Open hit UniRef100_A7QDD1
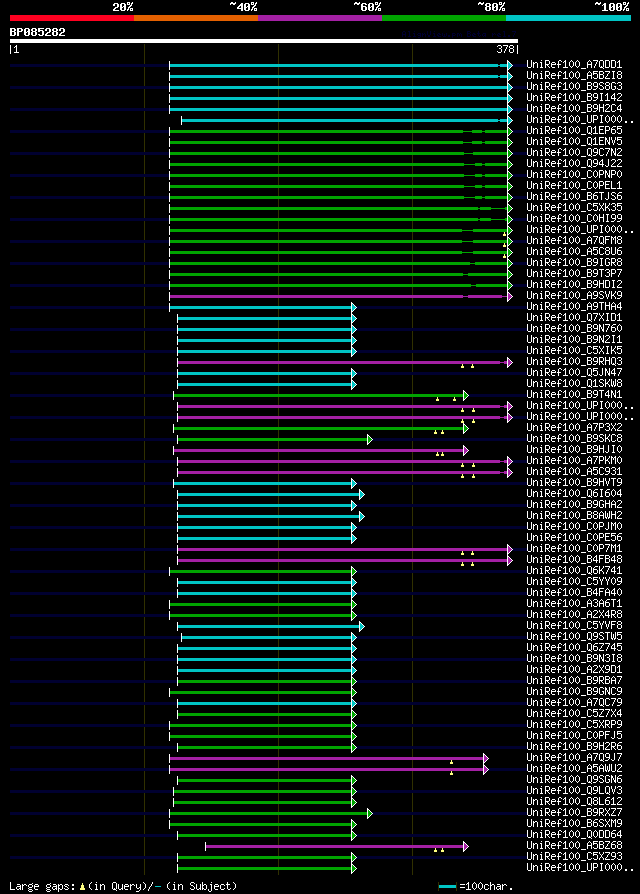Image resolution: width=640 pixels, height=894 pixels. point(574,65)
